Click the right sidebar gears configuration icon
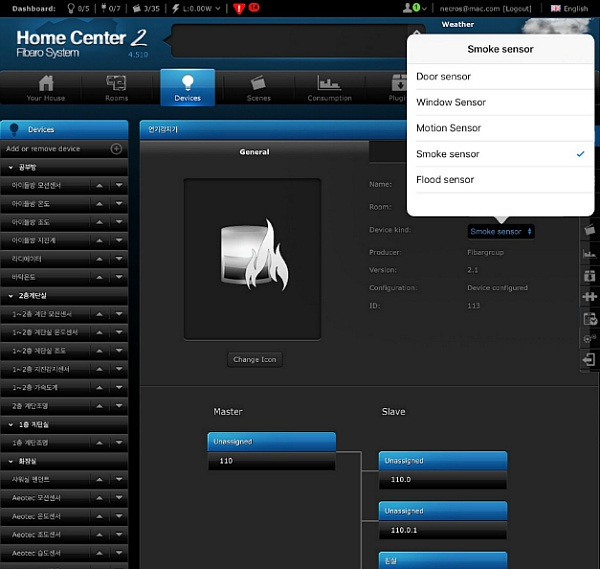The width and height of the screenshot is (600, 569). (590, 339)
